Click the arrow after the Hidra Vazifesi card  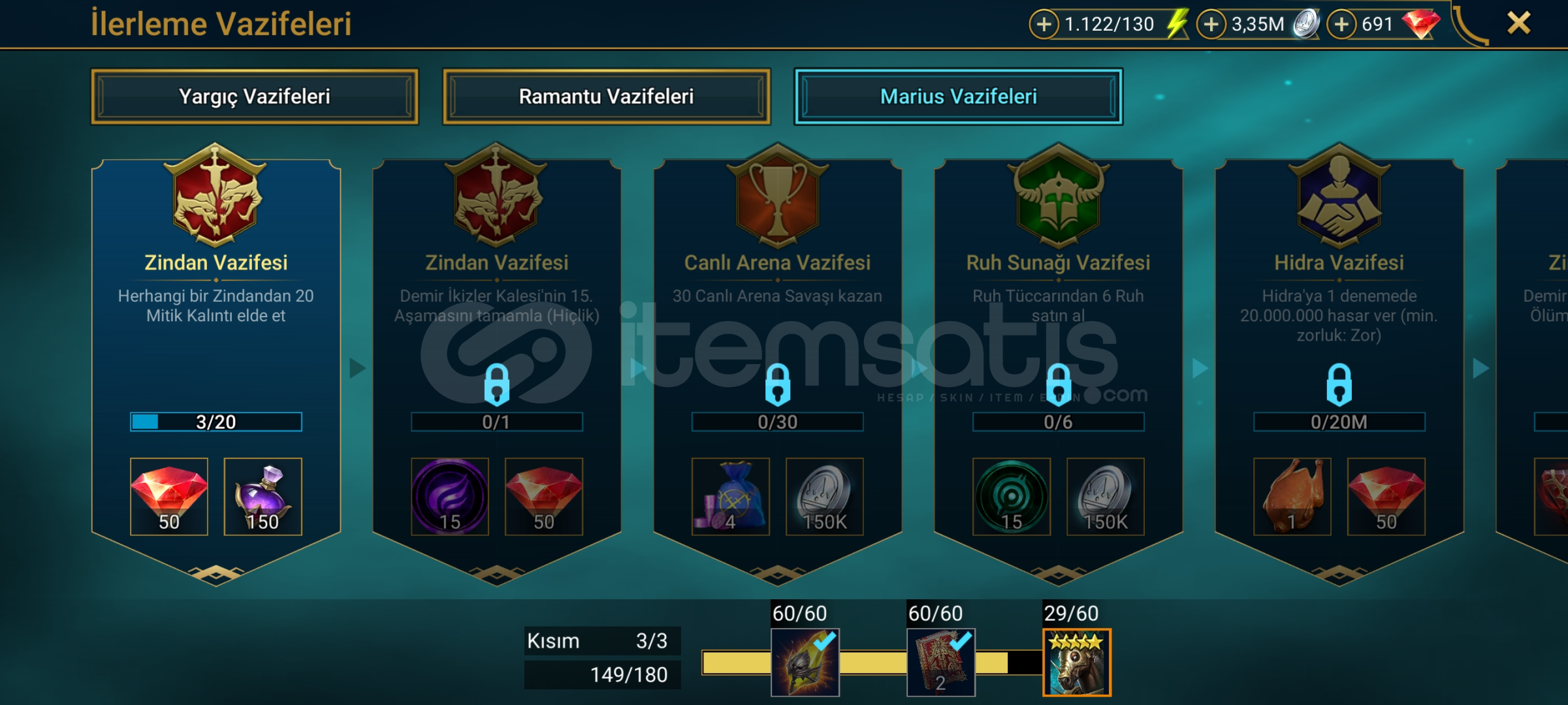pos(1480,368)
